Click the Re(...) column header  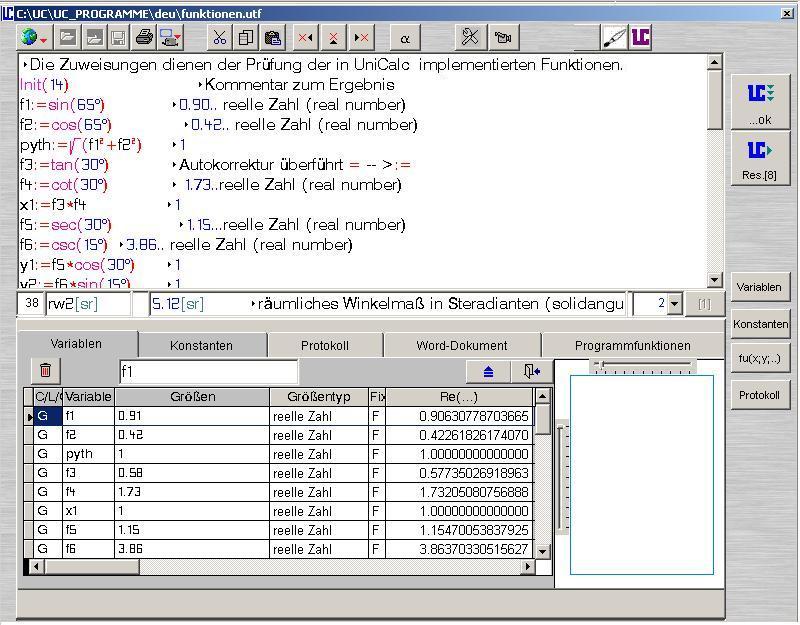coord(458,396)
